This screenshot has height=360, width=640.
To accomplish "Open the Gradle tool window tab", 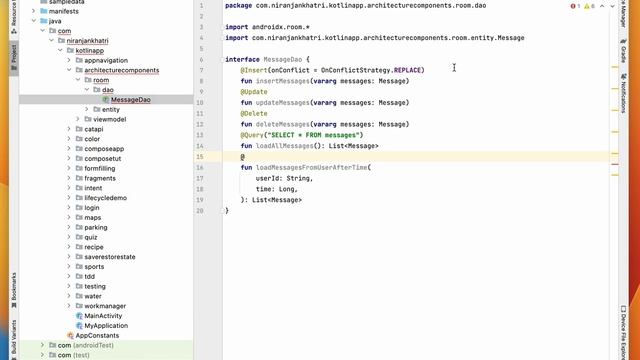I will click(x=623, y=51).
